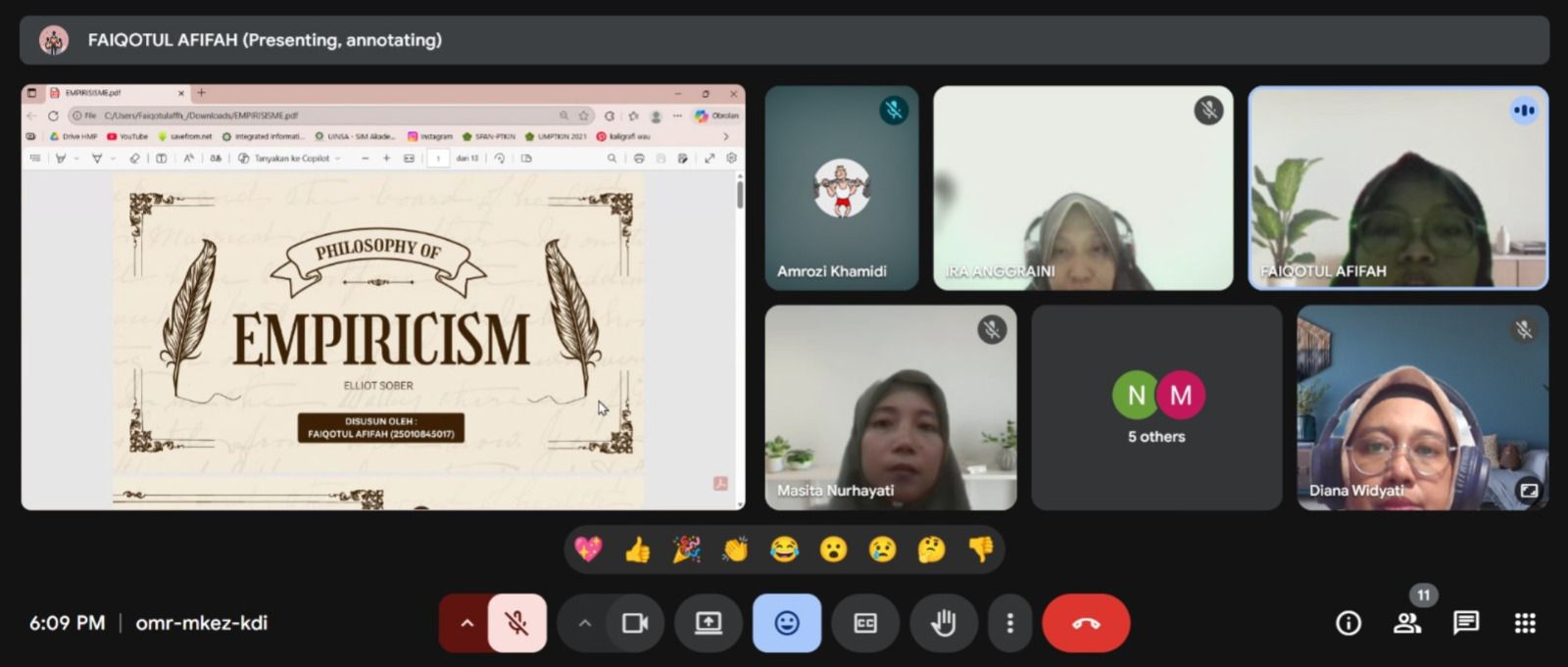Send the party popper reaction

[686, 550]
